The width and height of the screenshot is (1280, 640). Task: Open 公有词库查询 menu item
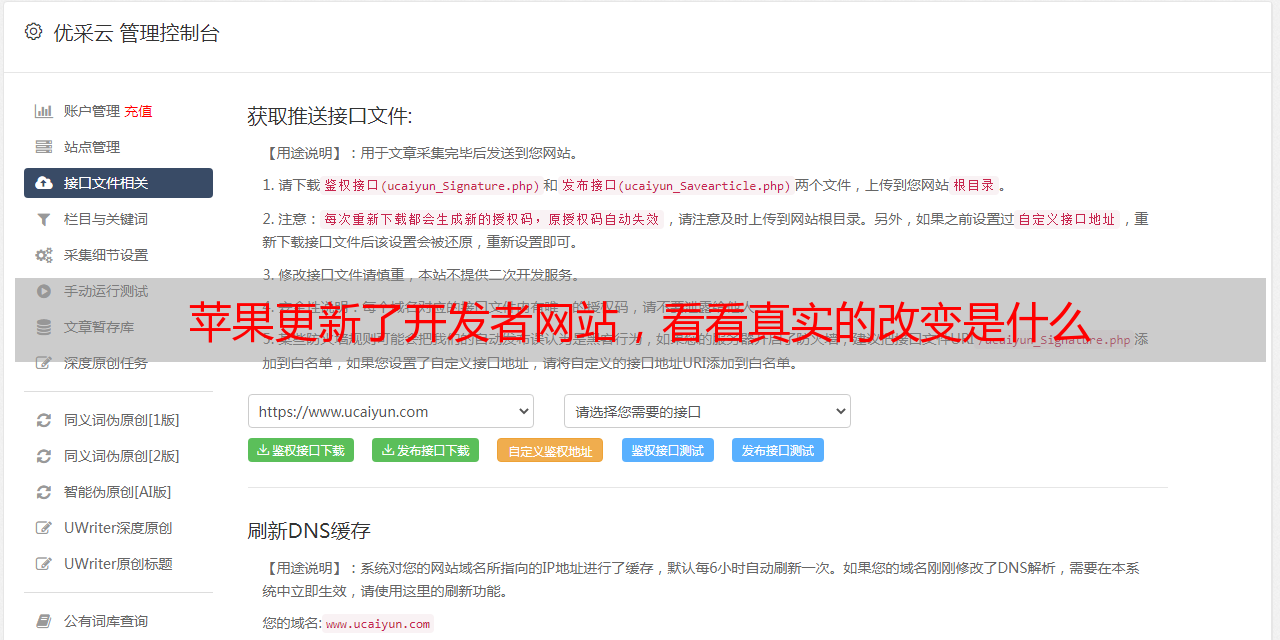tap(118, 621)
